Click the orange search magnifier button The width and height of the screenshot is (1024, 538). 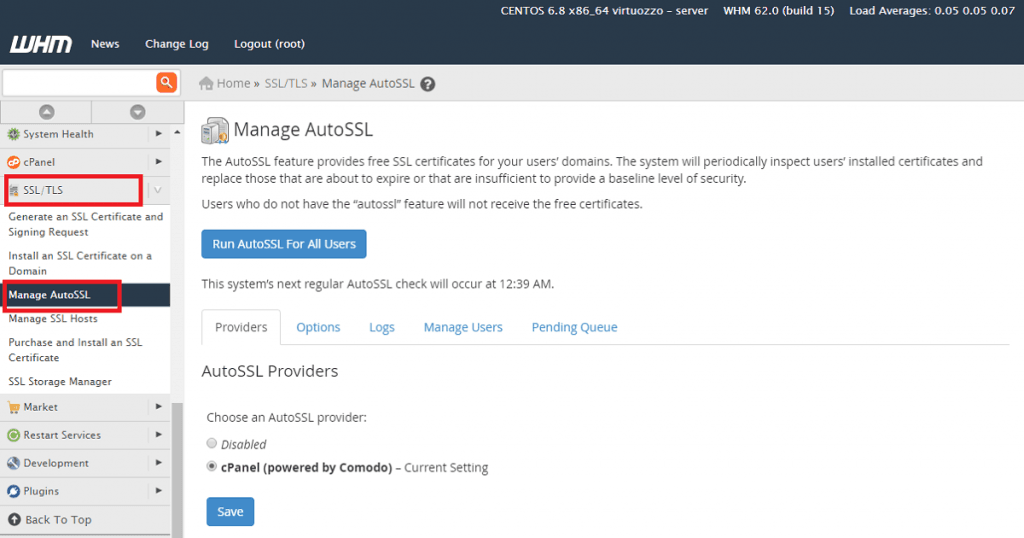point(166,83)
